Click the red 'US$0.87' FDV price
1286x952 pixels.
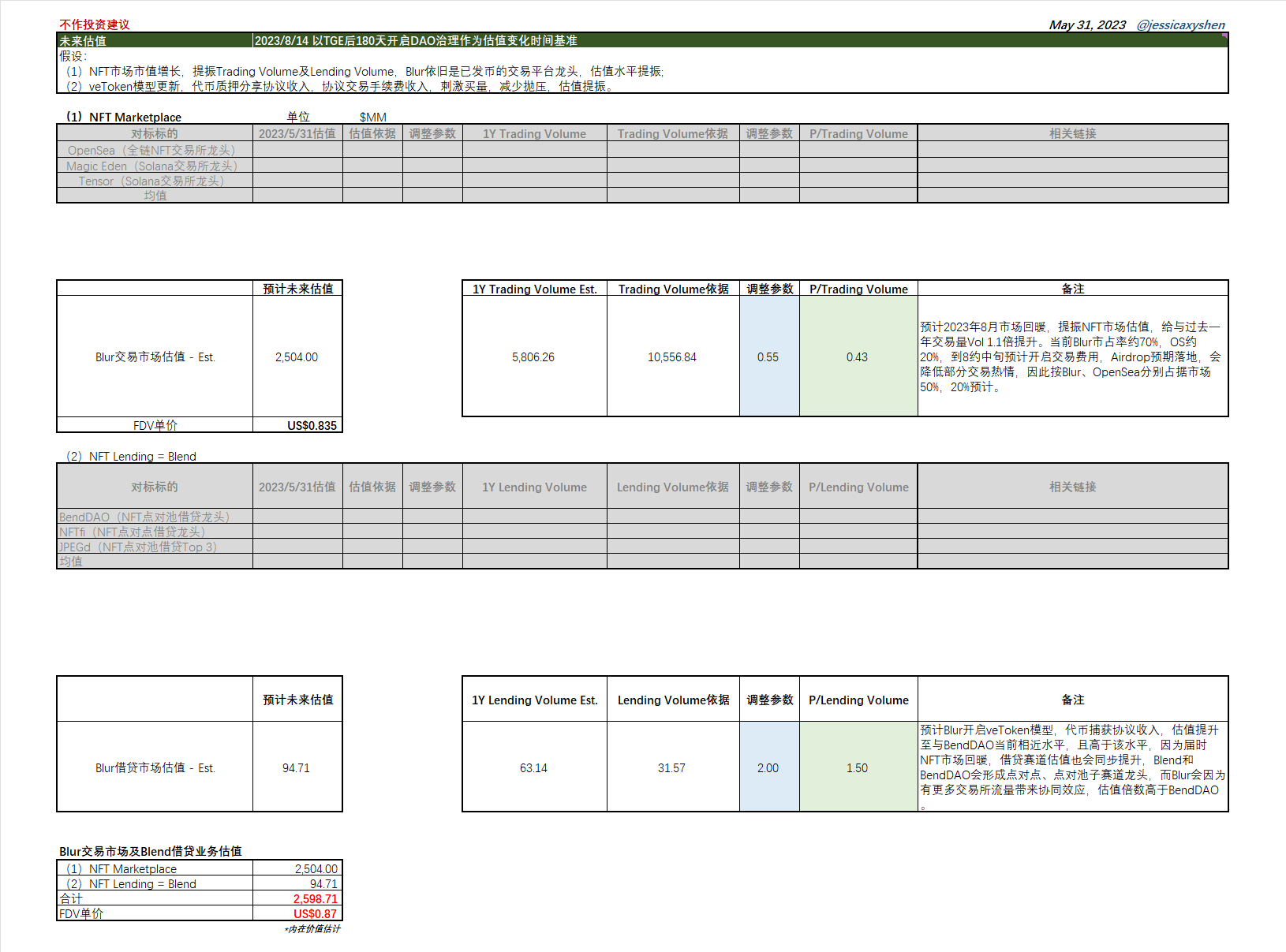click(297, 913)
